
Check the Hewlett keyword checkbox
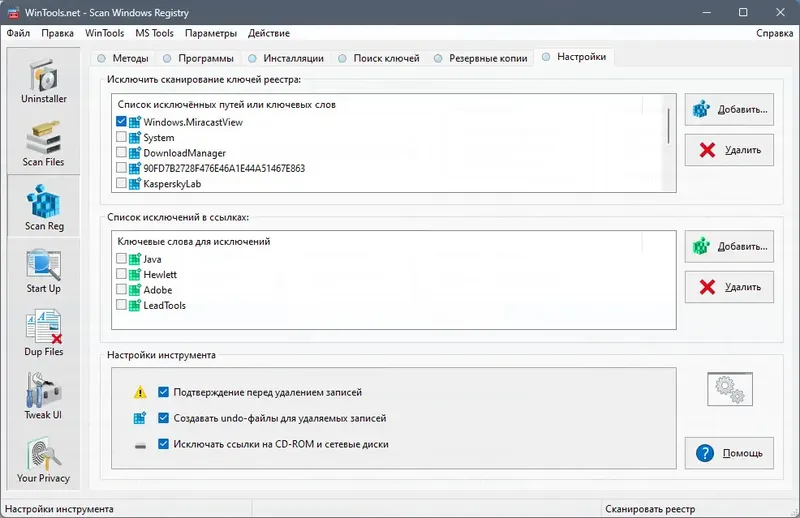(121, 274)
